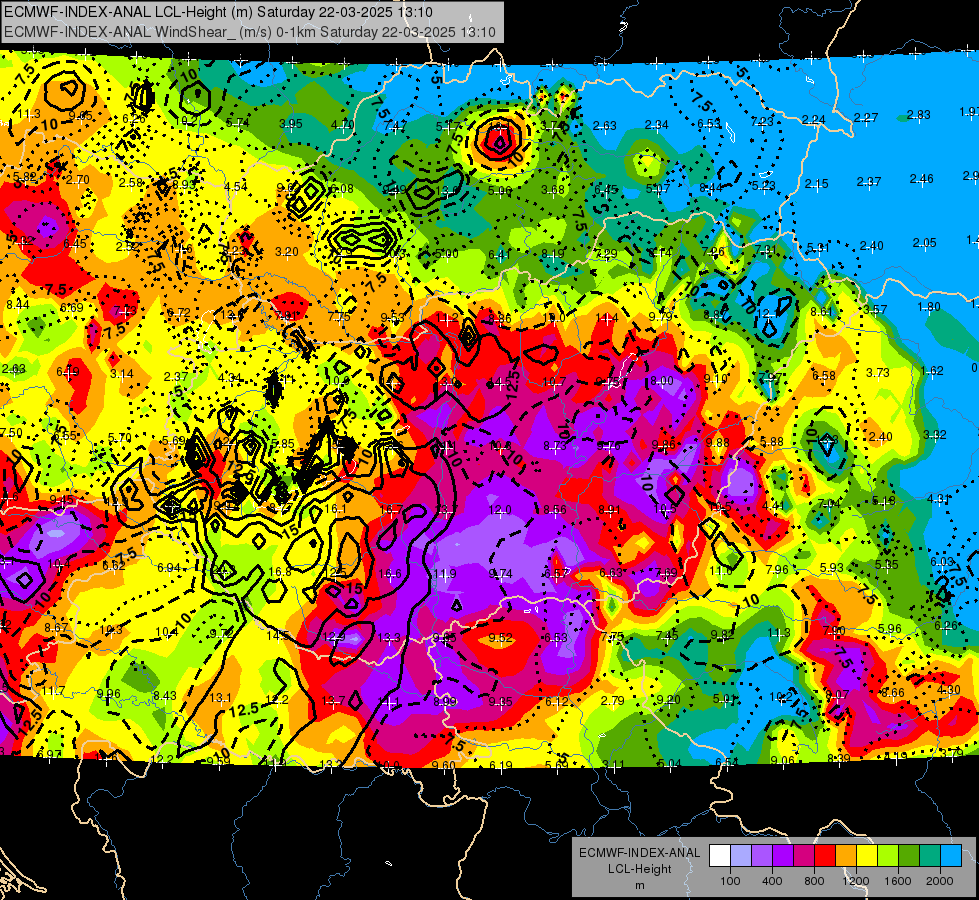This screenshot has width=979, height=900.
Task: Click the wind shear value 9.74
Action: [500, 573]
